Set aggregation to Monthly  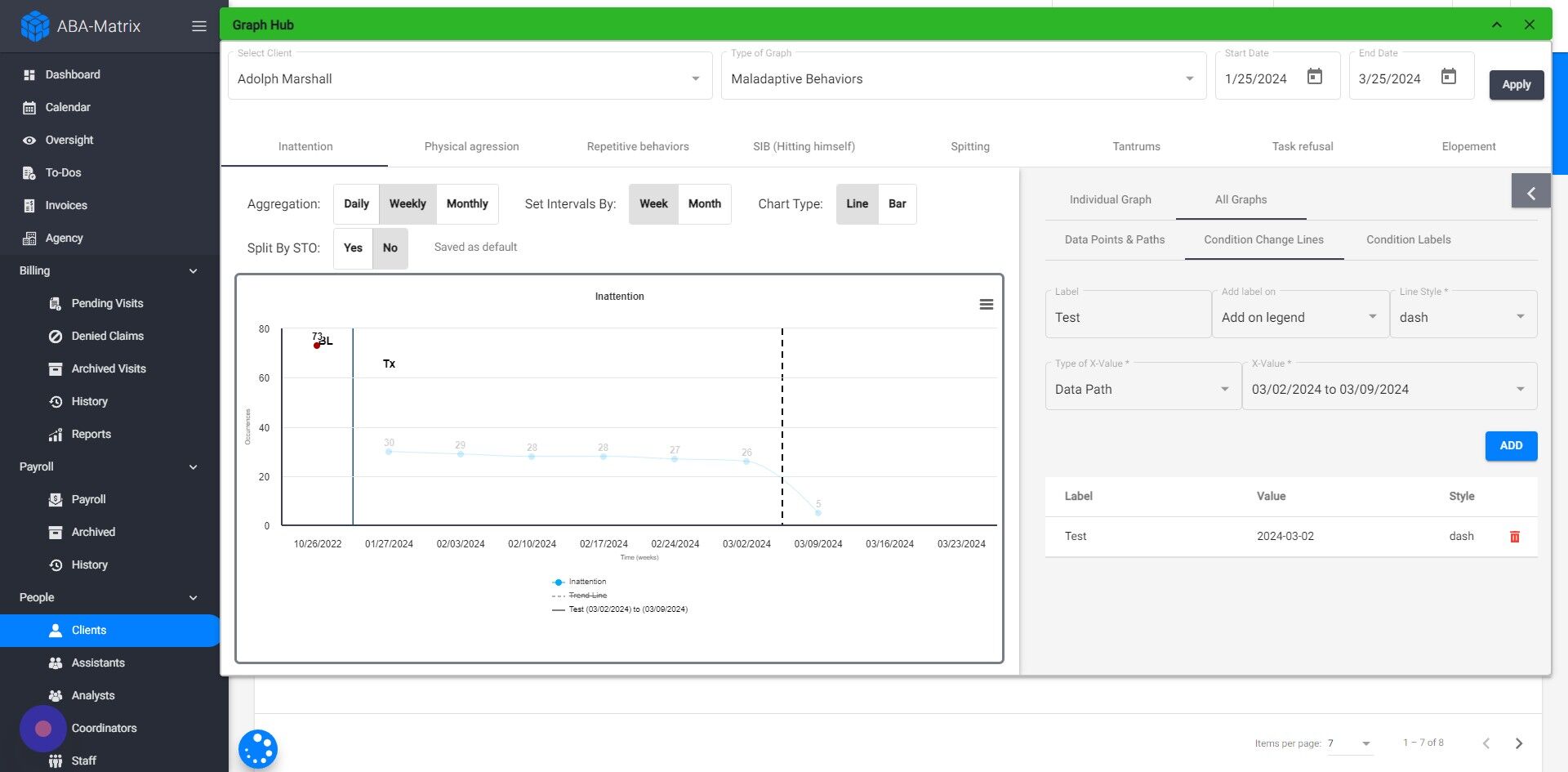[x=467, y=204]
